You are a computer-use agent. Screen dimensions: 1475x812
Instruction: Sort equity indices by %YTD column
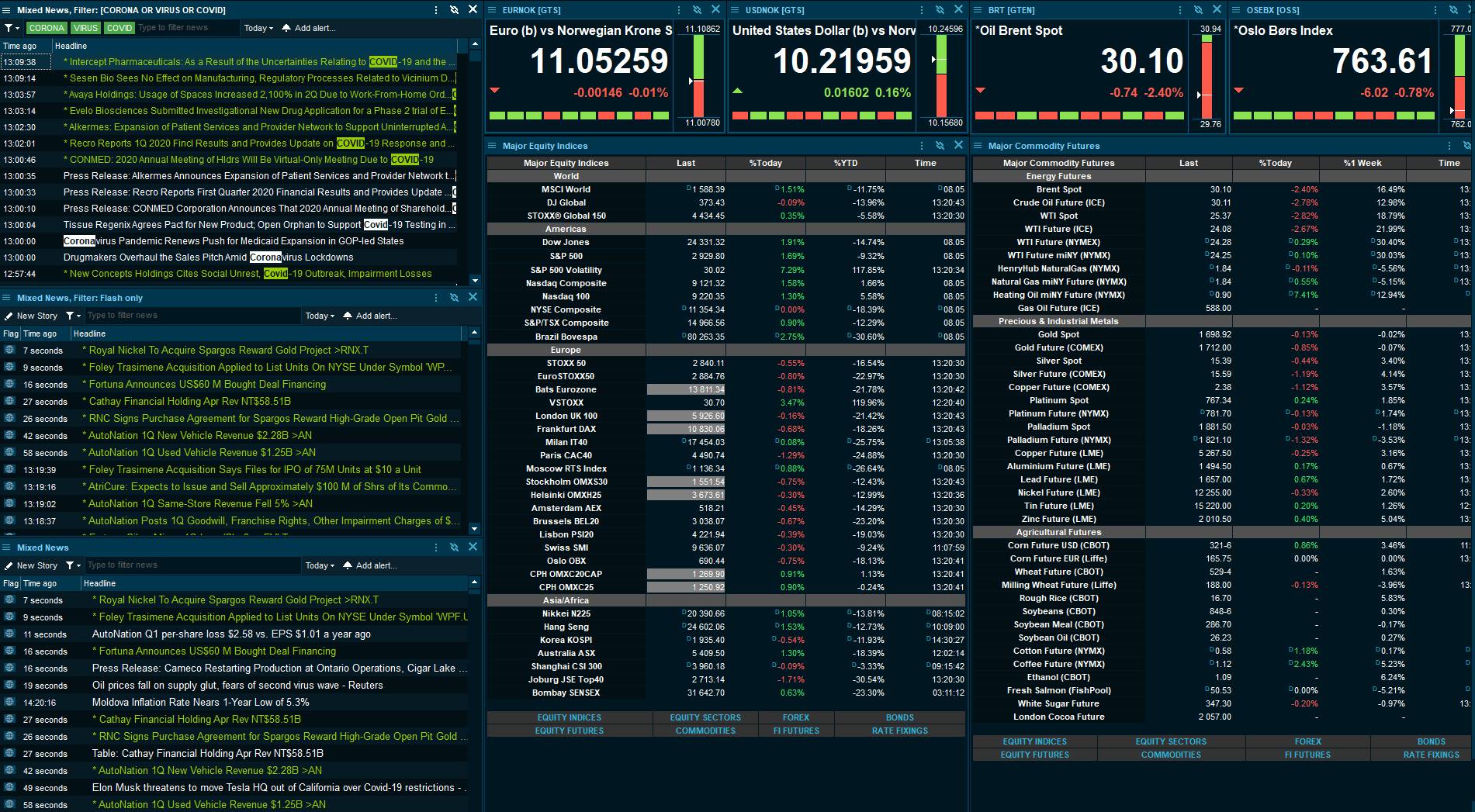(846, 163)
